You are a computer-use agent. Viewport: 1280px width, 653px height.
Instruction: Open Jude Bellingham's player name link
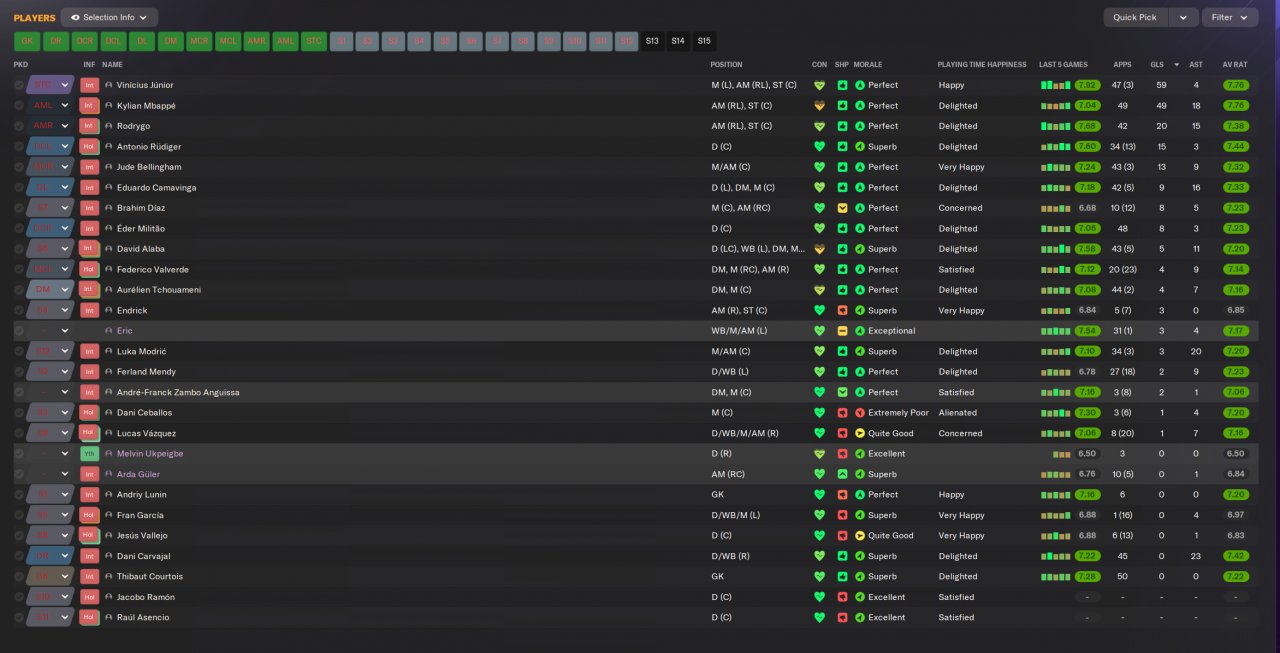click(x=149, y=167)
